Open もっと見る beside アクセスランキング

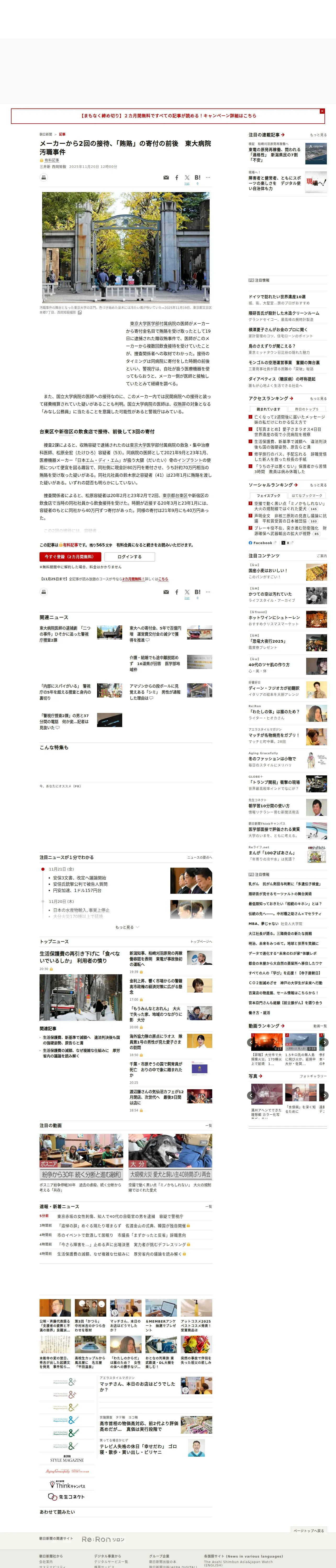318,399
